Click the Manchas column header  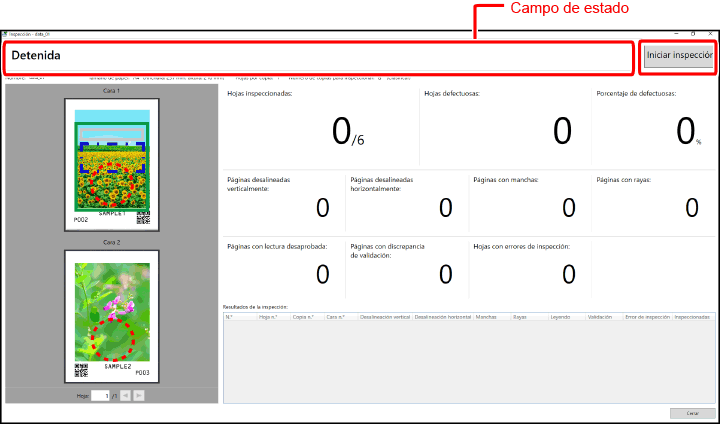pyautogui.click(x=492, y=316)
